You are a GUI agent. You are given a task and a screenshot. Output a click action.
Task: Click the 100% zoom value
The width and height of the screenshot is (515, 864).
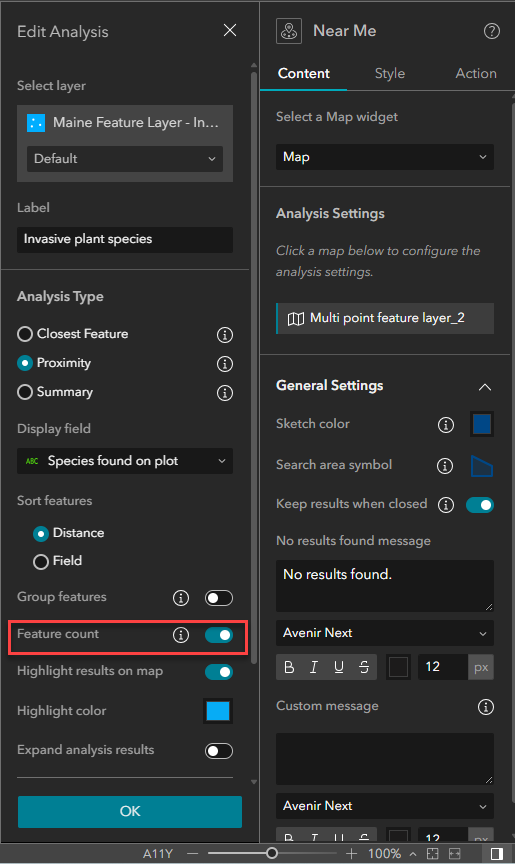[x=384, y=854]
